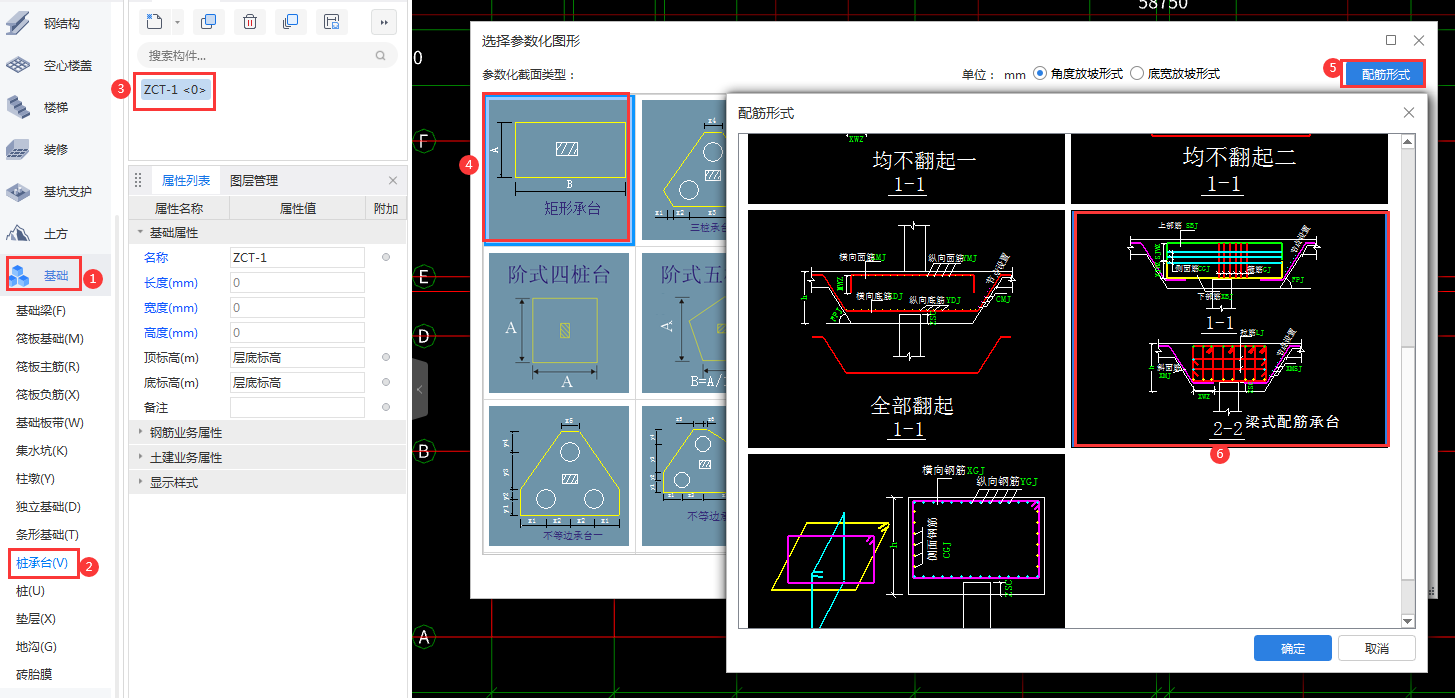Select the 土方 category
This screenshot has height=698, width=1455.
[56, 233]
